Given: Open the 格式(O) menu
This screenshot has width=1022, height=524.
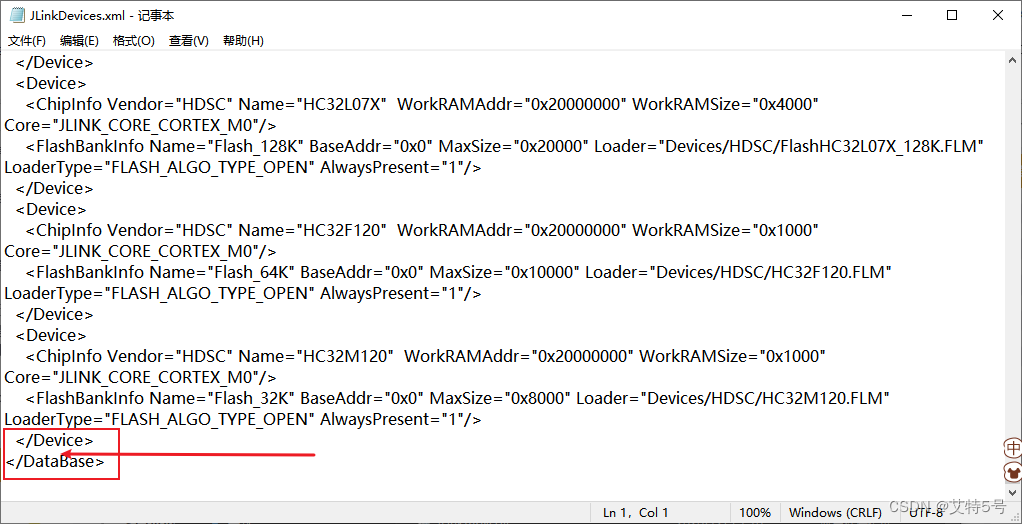Looking at the screenshot, I should coord(134,40).
